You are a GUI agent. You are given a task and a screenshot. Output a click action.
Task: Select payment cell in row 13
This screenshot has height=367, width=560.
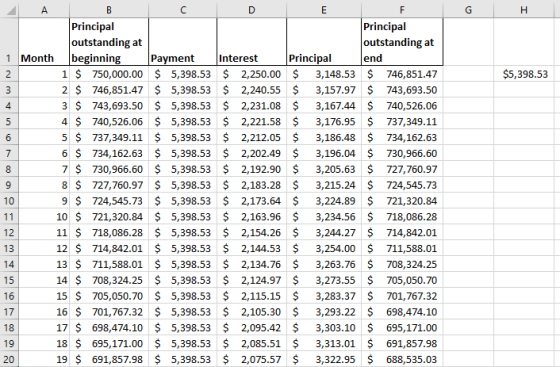click(x=182, y=248)
